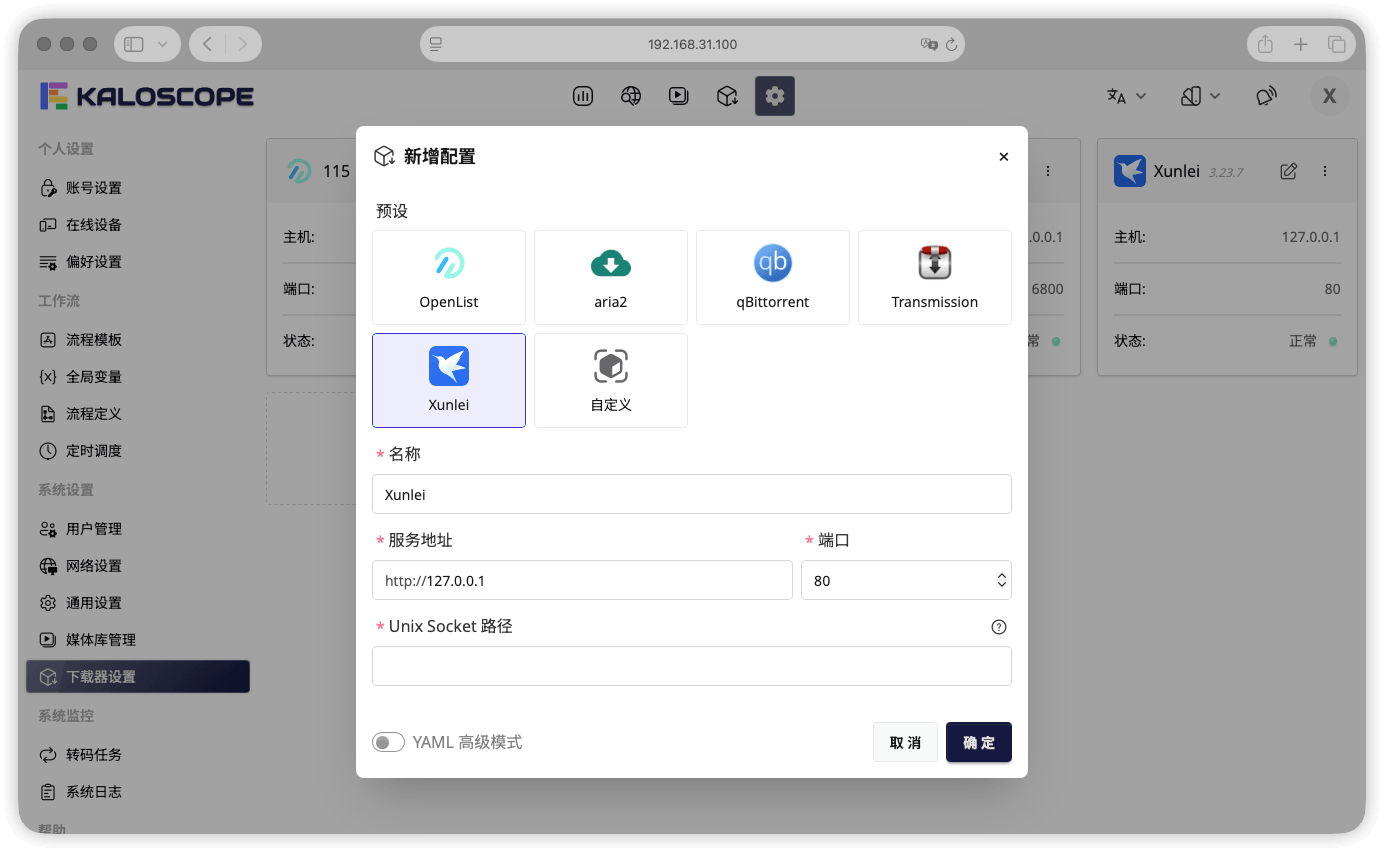
Task: Select the OpenList preset card
Action: coord(449,277)
